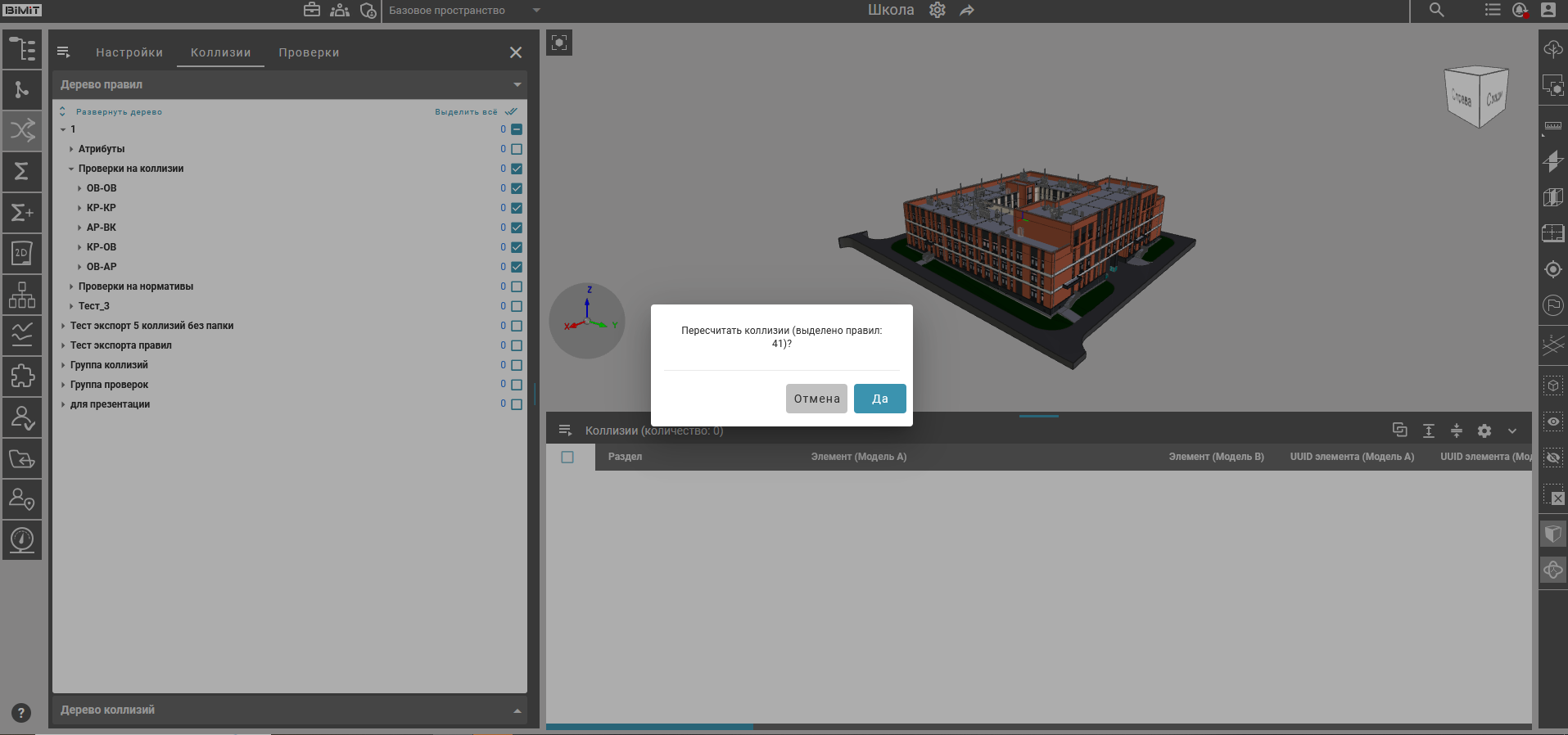The width and height of the screenshot is (1568, 735).
Task: Confirm recalculation with Да button
Action: [x=879, y=399]
